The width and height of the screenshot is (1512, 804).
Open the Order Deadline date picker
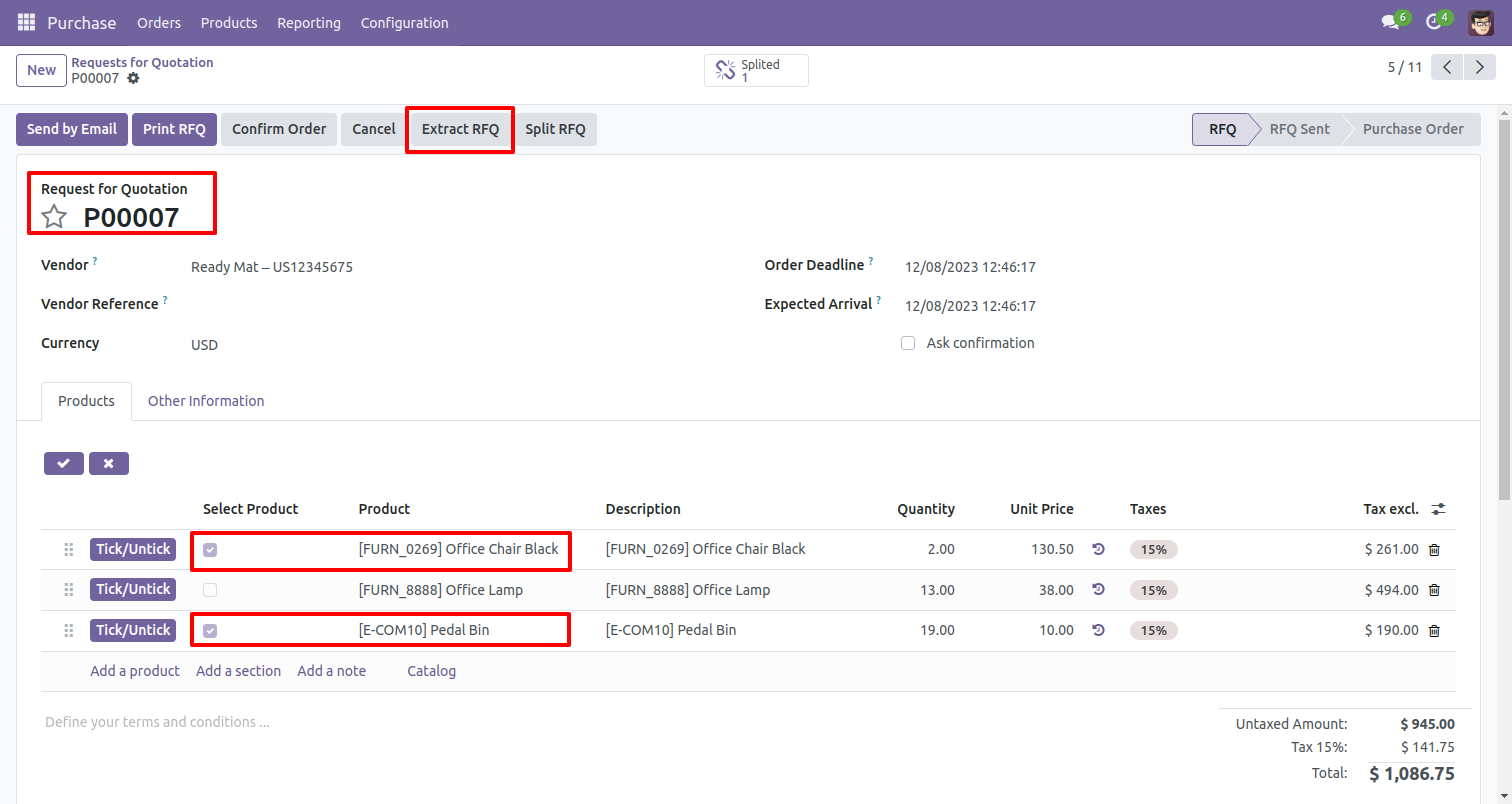click(x=970, y=267)
